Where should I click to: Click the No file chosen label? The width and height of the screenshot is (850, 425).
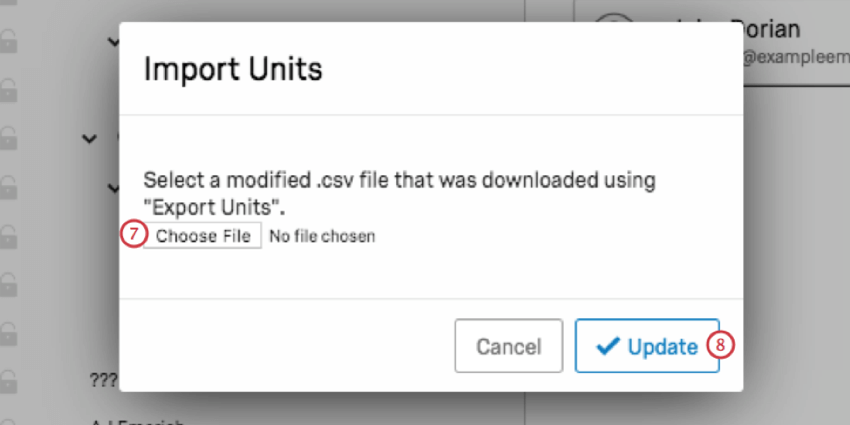click(x=322, y=236)
